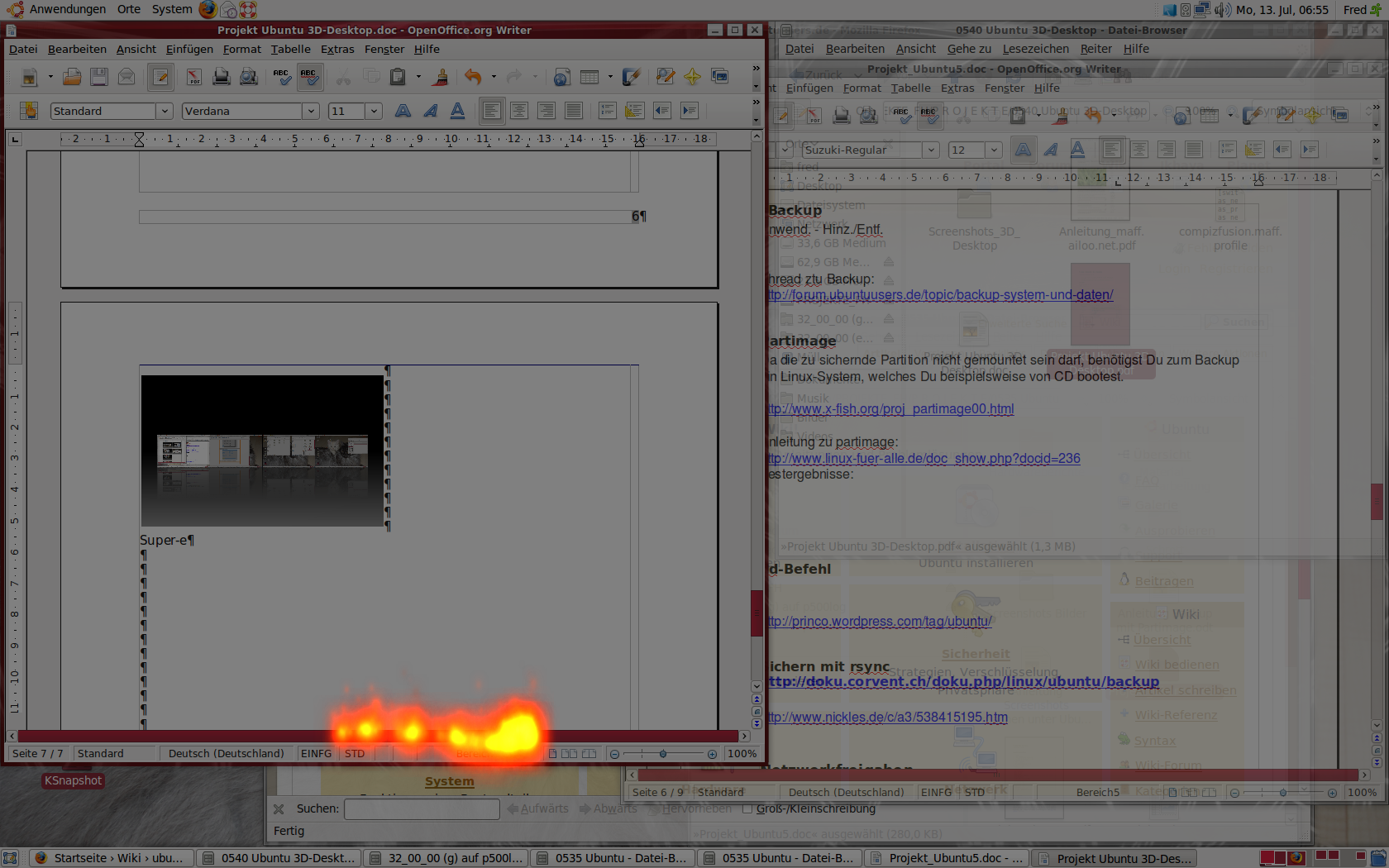This screenshot has width=1389, height=868.
Task: Open the nickles.de link in back document
Action: tap(887, 718)
